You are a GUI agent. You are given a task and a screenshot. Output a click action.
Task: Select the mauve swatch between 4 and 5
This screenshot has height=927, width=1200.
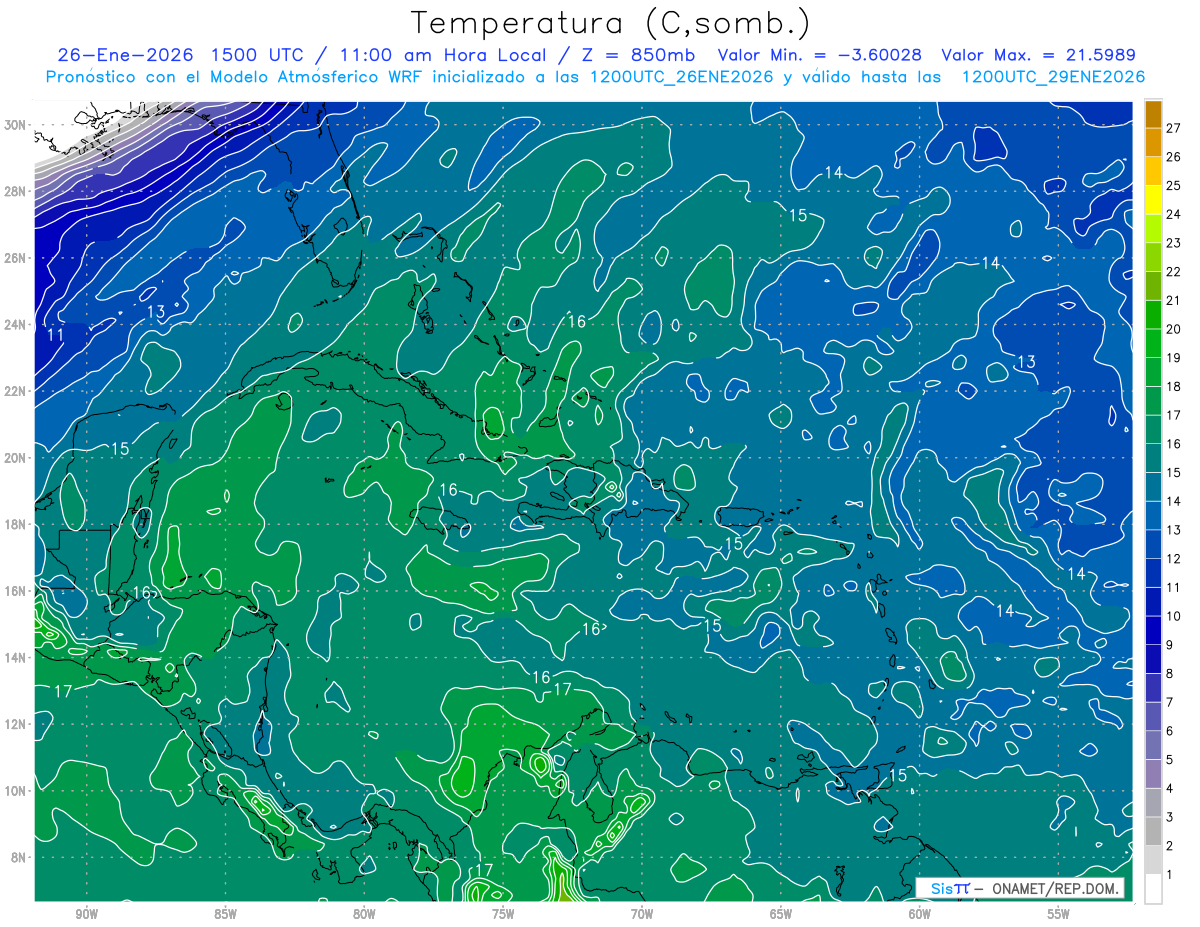click(x=1153, y=774)
